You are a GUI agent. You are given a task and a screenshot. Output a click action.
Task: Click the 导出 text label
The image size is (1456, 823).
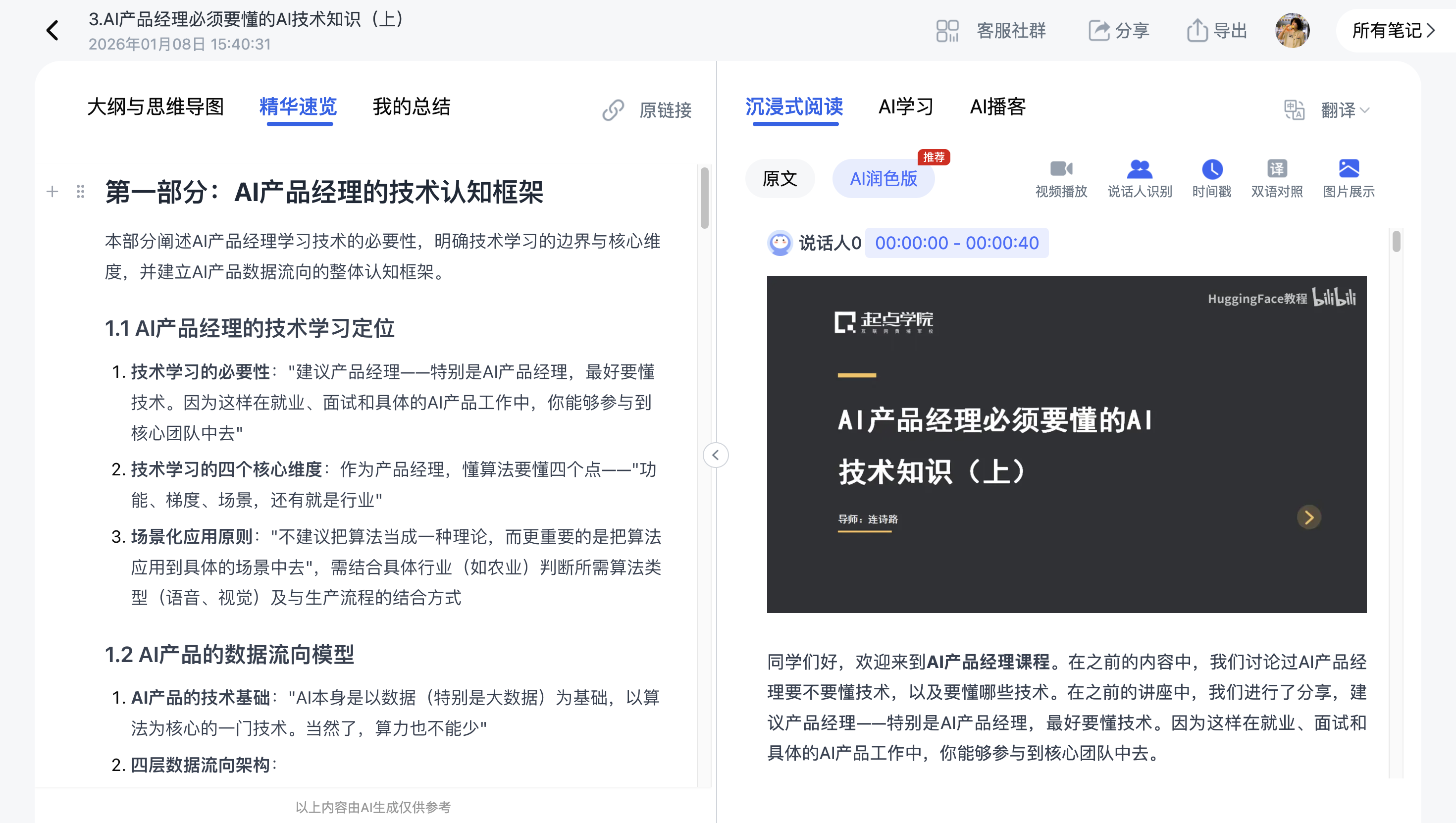pos(1231,31)
